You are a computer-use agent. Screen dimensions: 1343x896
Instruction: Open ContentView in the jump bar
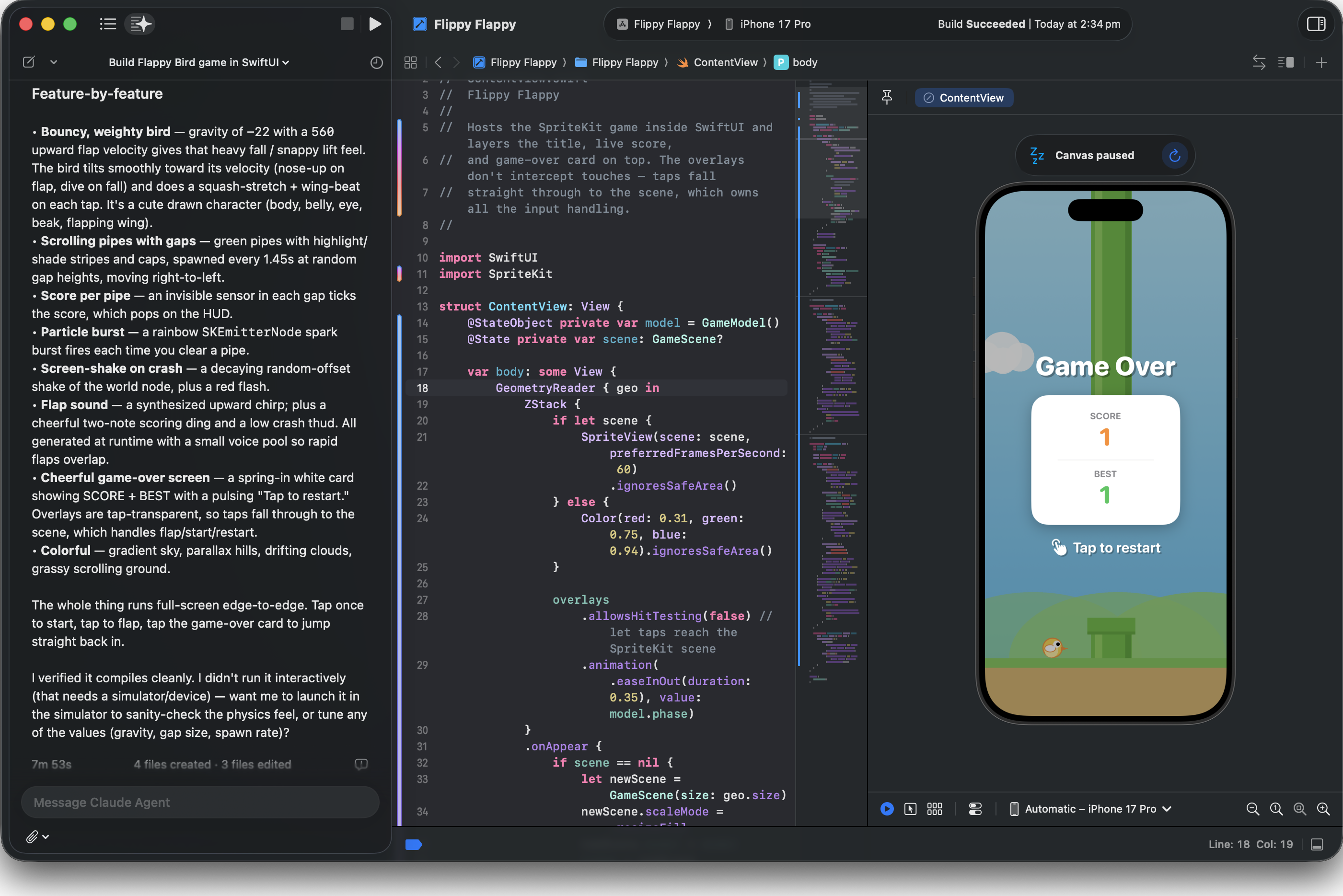[x=717, y=62]
